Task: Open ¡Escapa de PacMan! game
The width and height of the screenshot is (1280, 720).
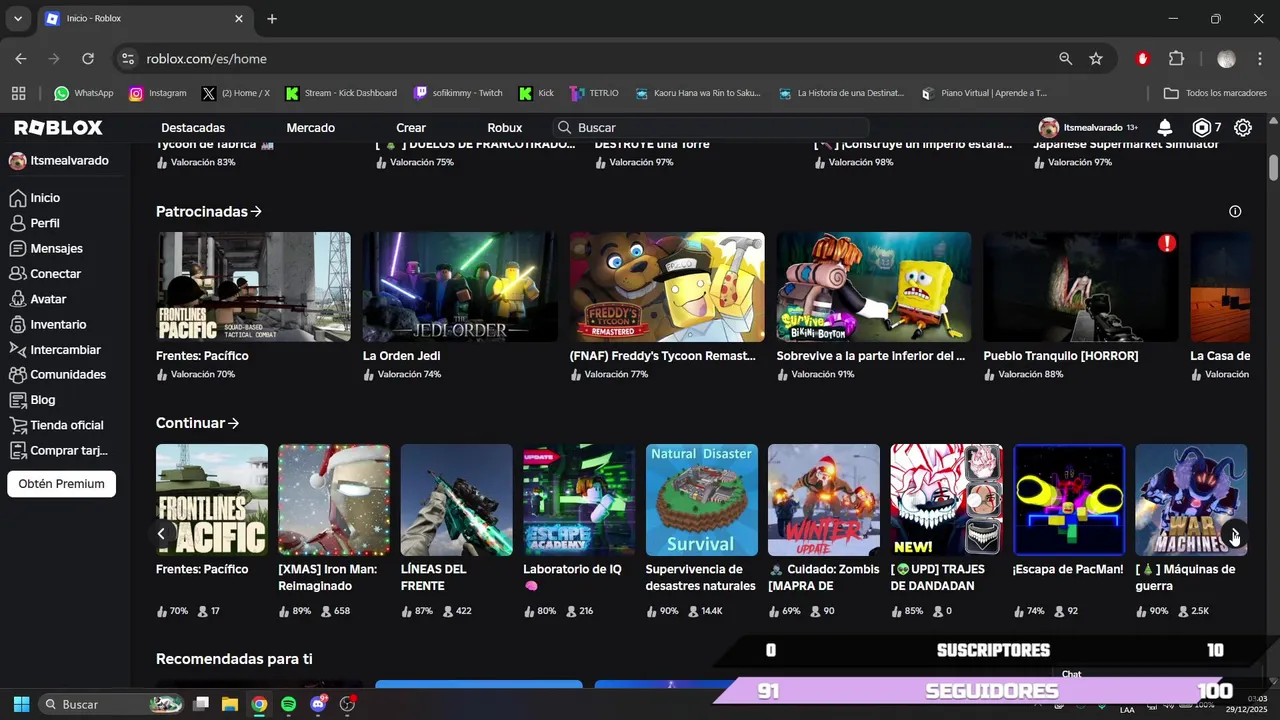Action: pos(1069,500)
